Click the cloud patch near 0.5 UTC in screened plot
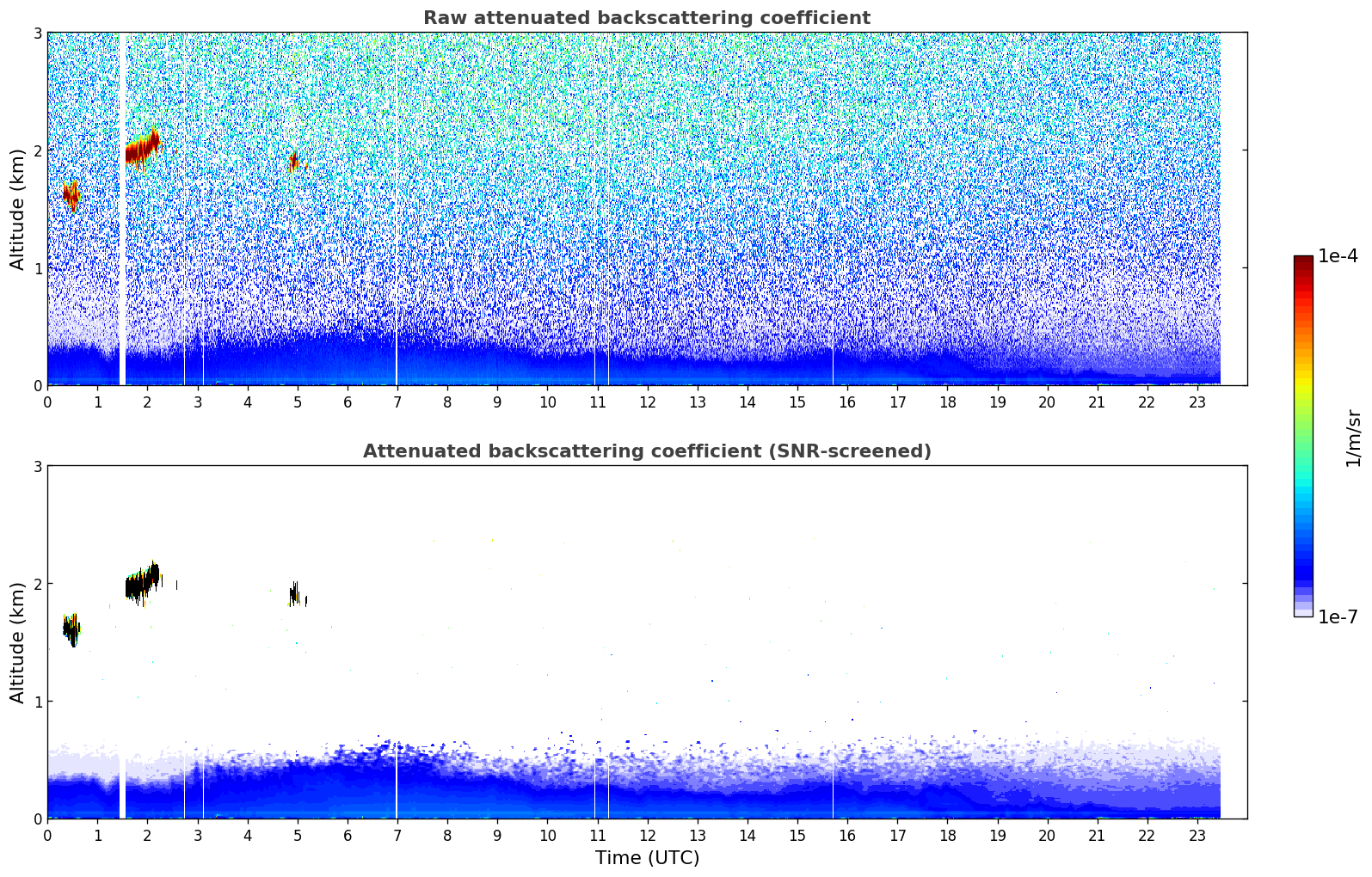1372x877 pixels. [x=71, y=629]
